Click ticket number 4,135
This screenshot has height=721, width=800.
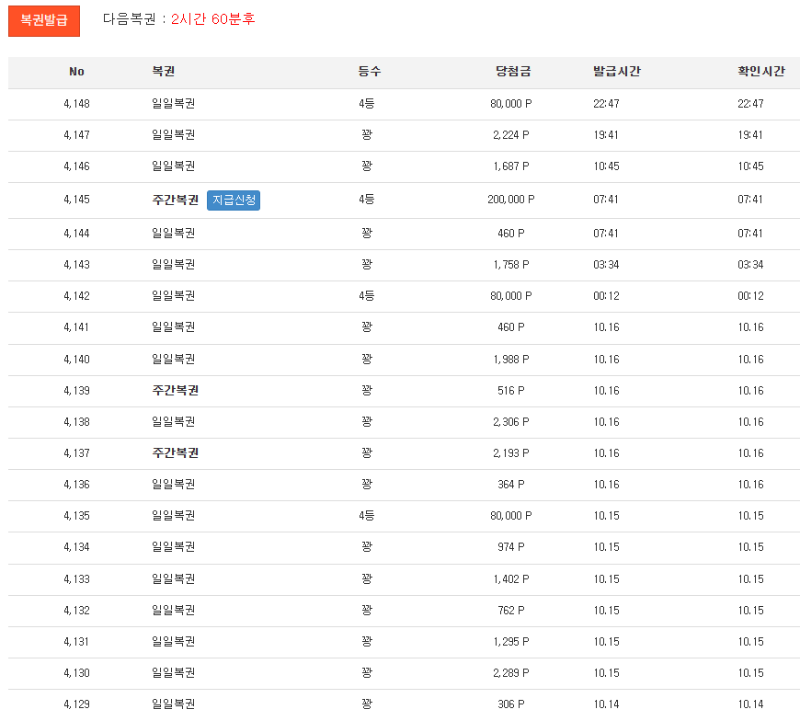point(77,516)
